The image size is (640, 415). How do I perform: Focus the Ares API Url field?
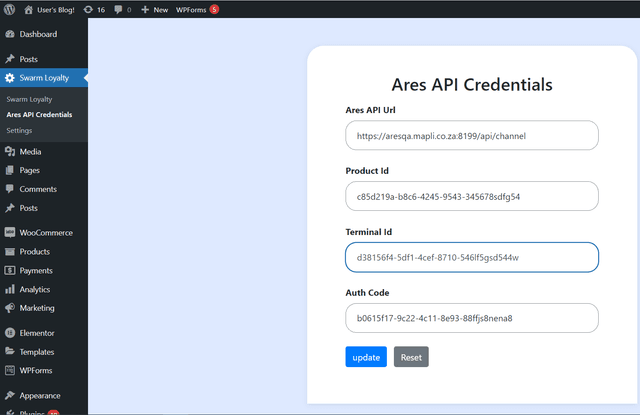(x=472, y=135)
